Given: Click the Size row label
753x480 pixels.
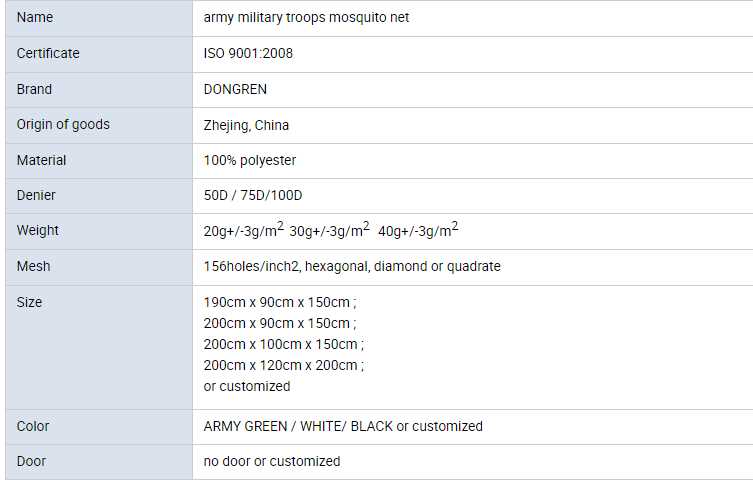Looking at the screenshot, I should point(30,302).
